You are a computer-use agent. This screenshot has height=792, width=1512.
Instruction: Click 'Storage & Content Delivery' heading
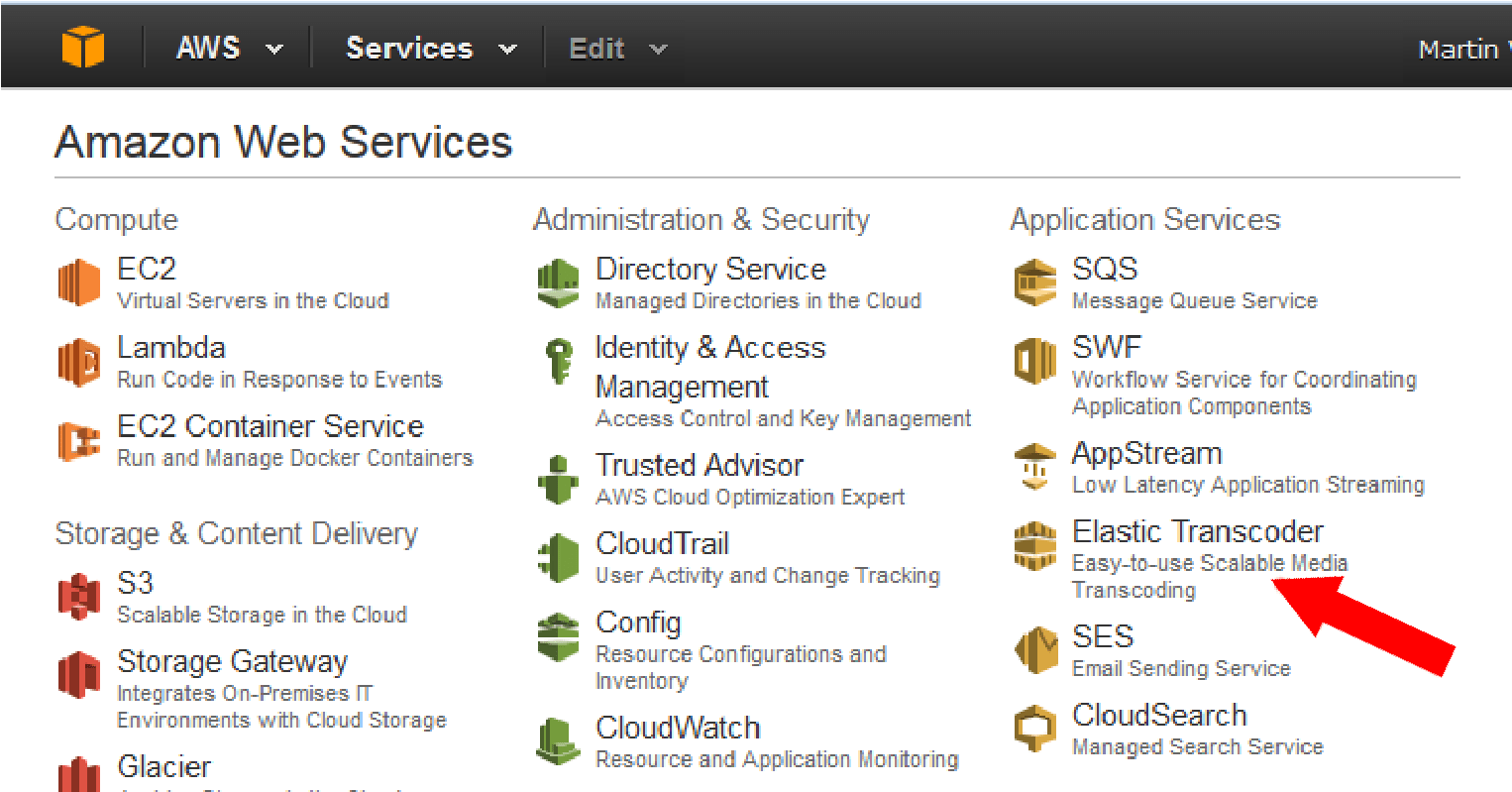click(x=236, y=533)
